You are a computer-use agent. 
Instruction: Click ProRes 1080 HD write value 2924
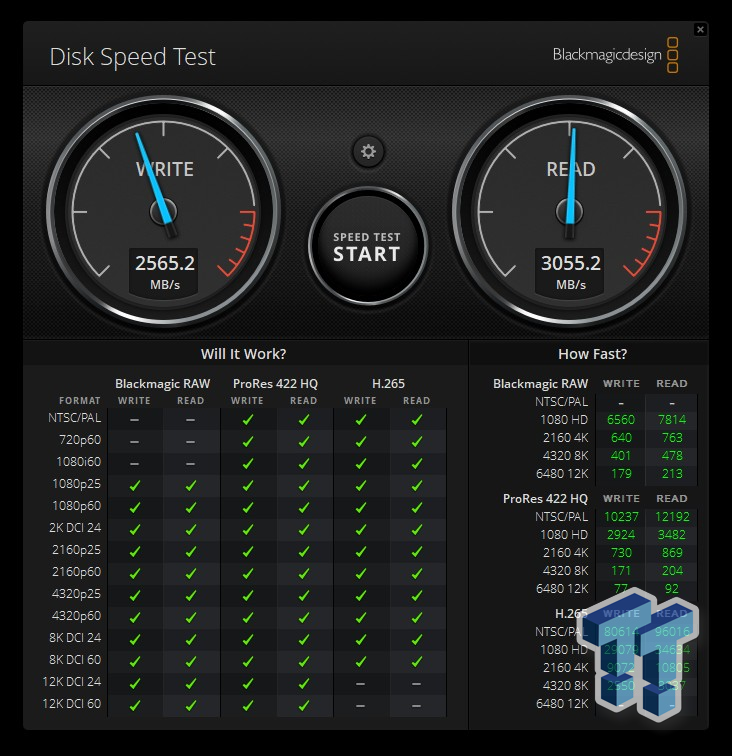tap(621, 535)
